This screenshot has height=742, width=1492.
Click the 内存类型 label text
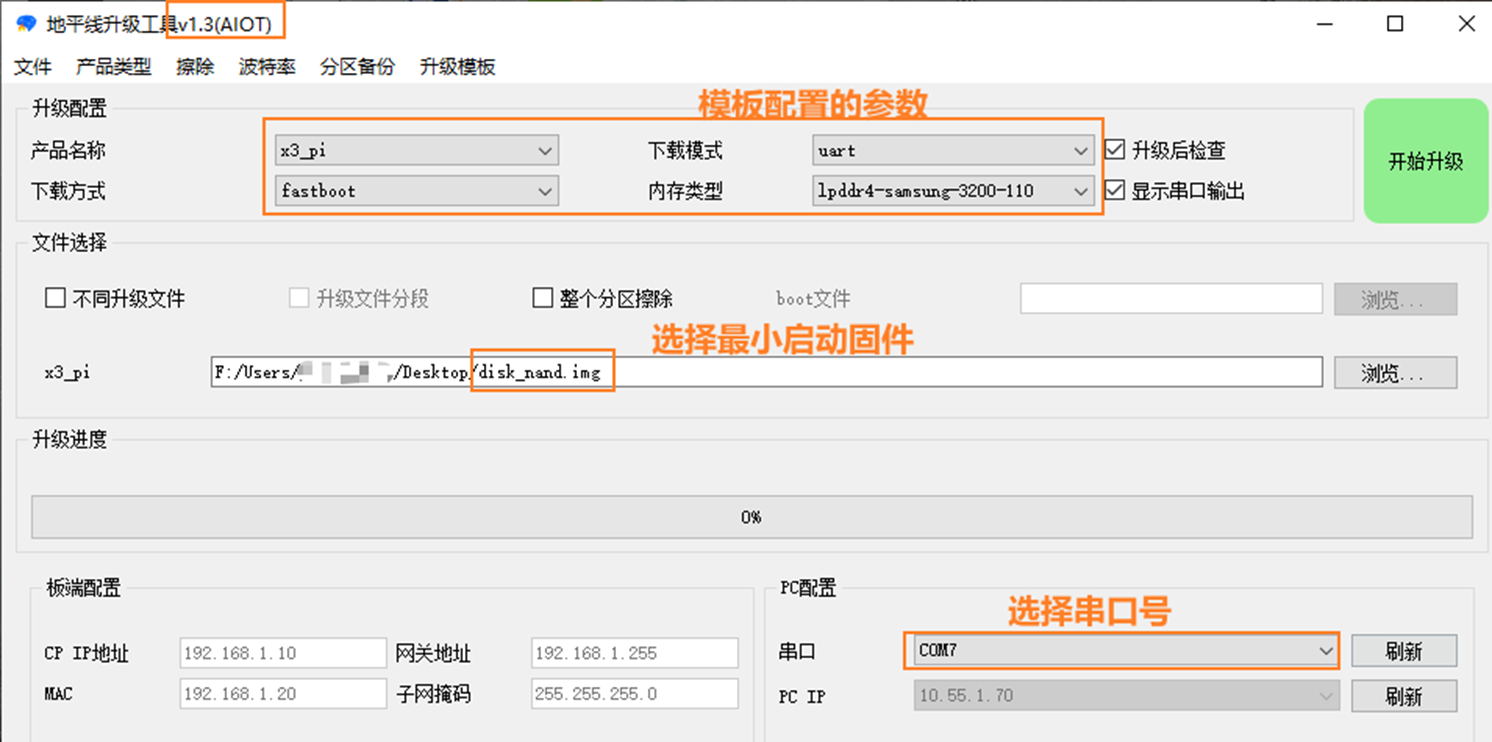click(x=685, y=191)
